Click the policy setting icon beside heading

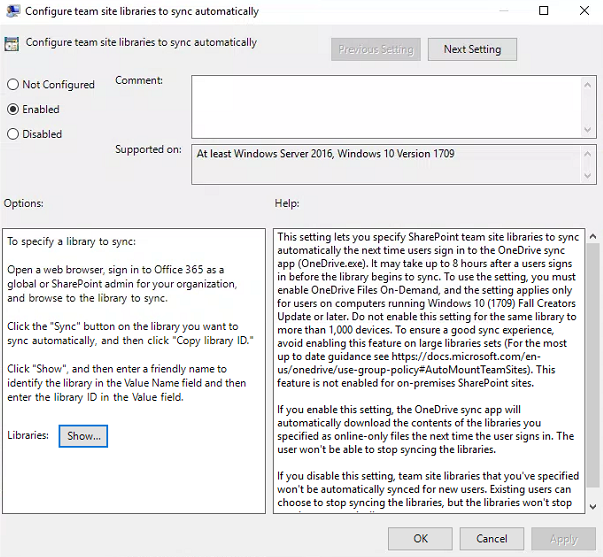(x=12, y=43)
